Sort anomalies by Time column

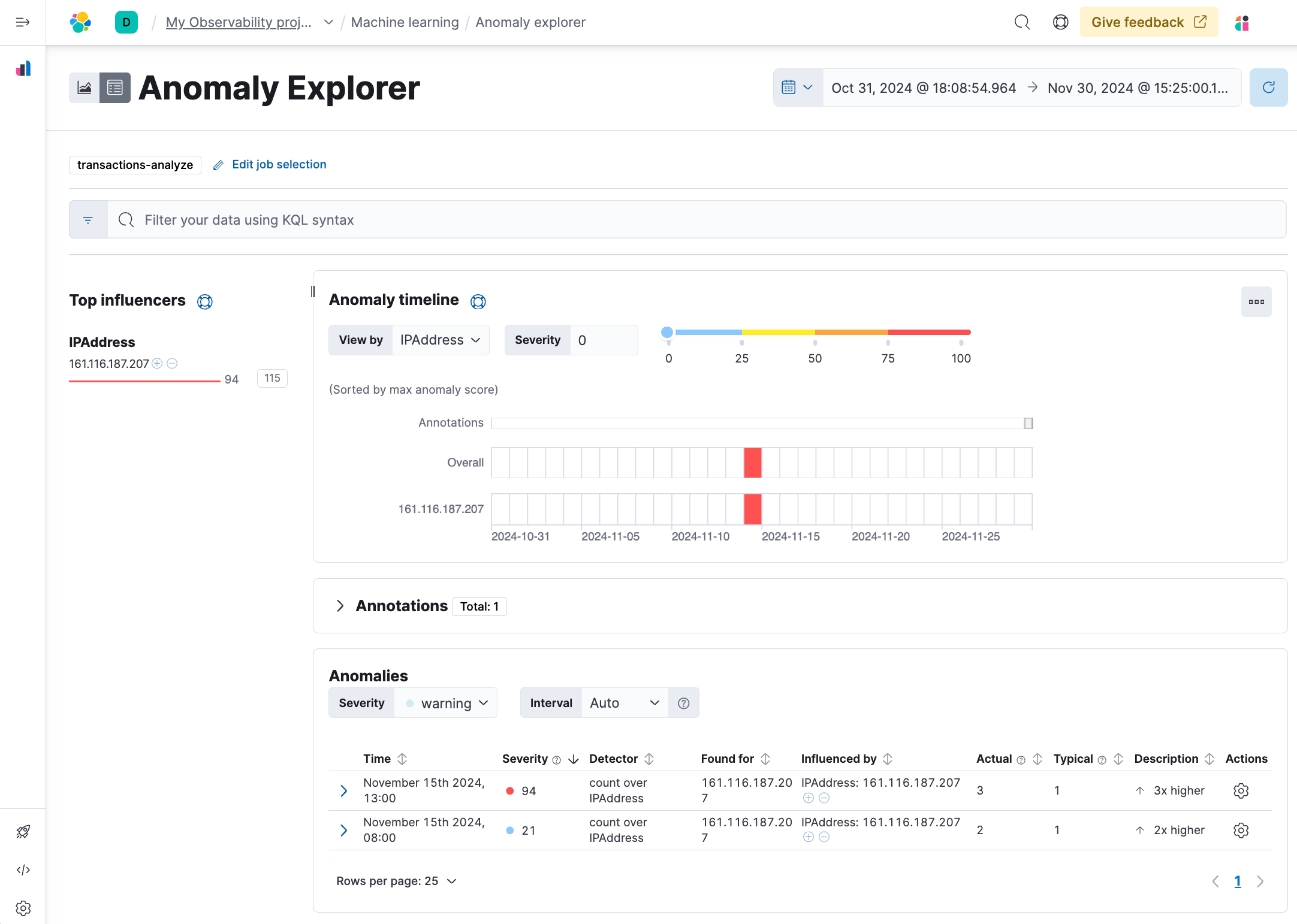pyautogui.click(x=385, y=759)
